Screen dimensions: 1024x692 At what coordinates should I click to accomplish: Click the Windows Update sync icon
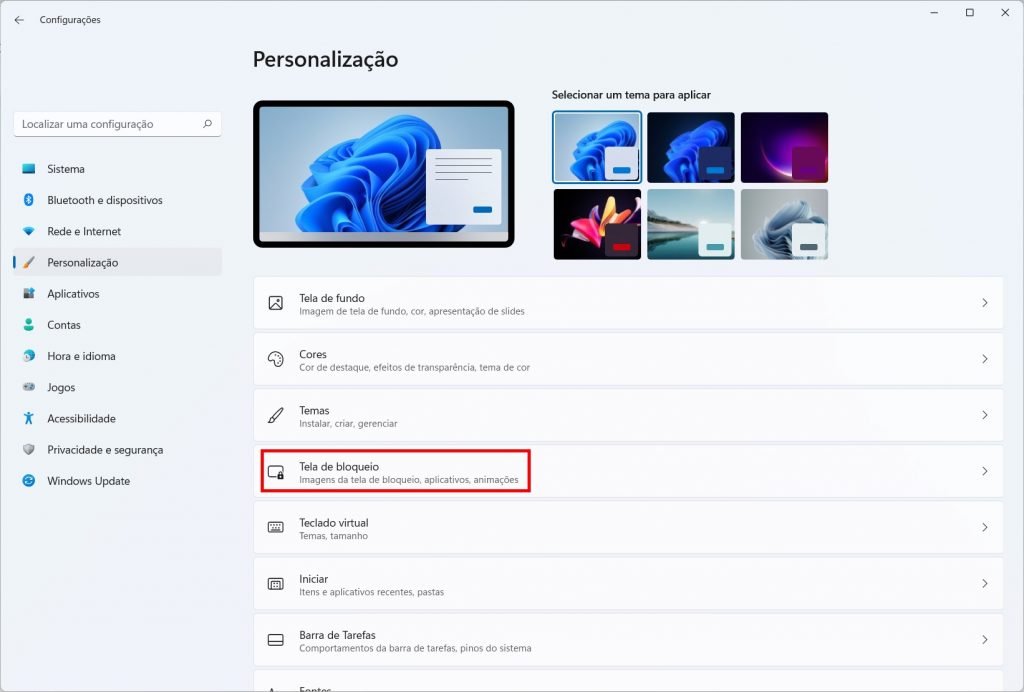[29, 480]
